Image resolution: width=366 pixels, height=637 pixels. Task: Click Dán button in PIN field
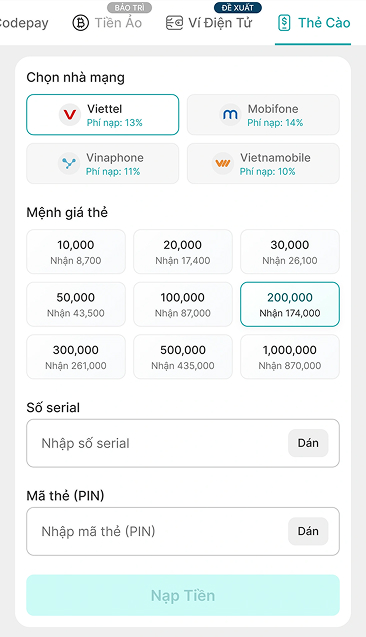pyautogui.click(x=308, y=531)
